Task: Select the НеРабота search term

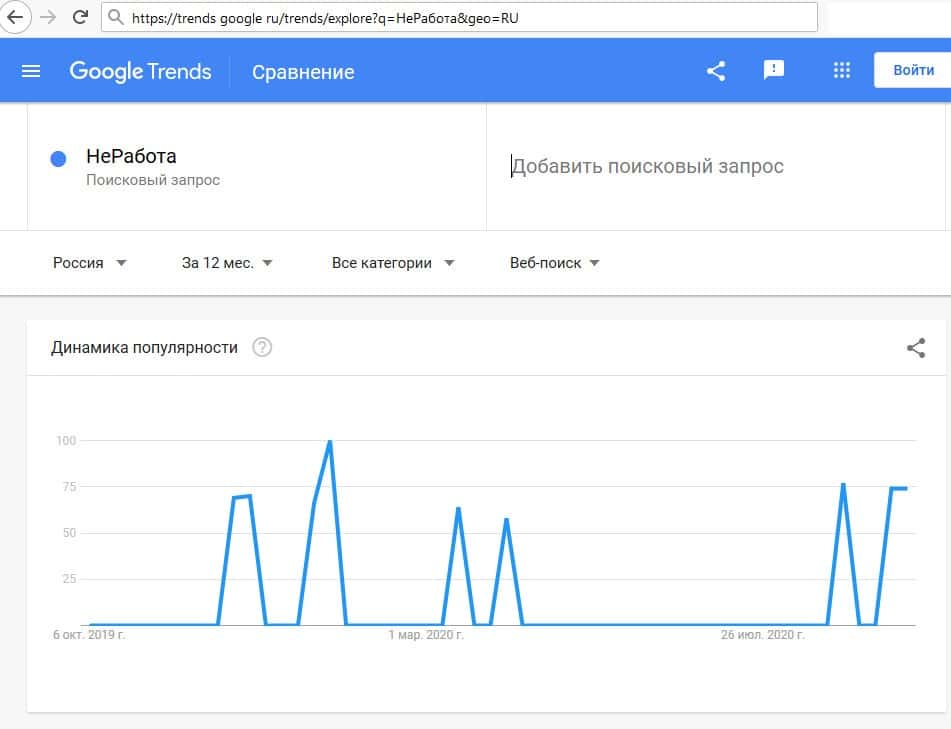Action: 131,157
